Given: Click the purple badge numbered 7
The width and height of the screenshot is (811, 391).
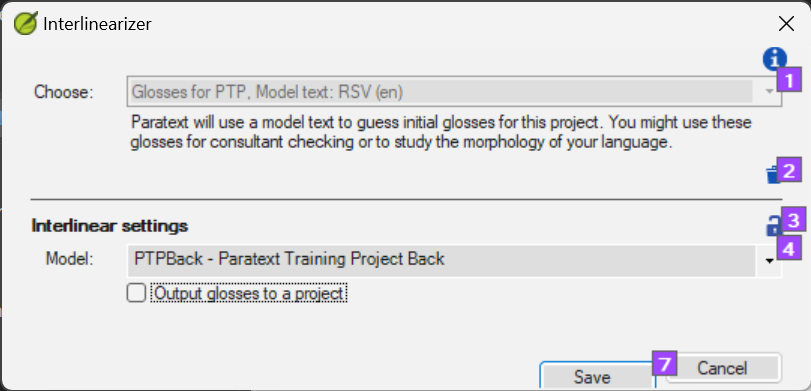Looking at the screenshot, I should point(665,364).
